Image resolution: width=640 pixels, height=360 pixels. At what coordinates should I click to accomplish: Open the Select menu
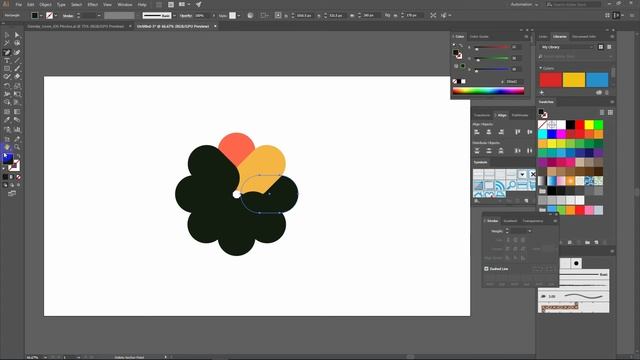coord(76,4)
